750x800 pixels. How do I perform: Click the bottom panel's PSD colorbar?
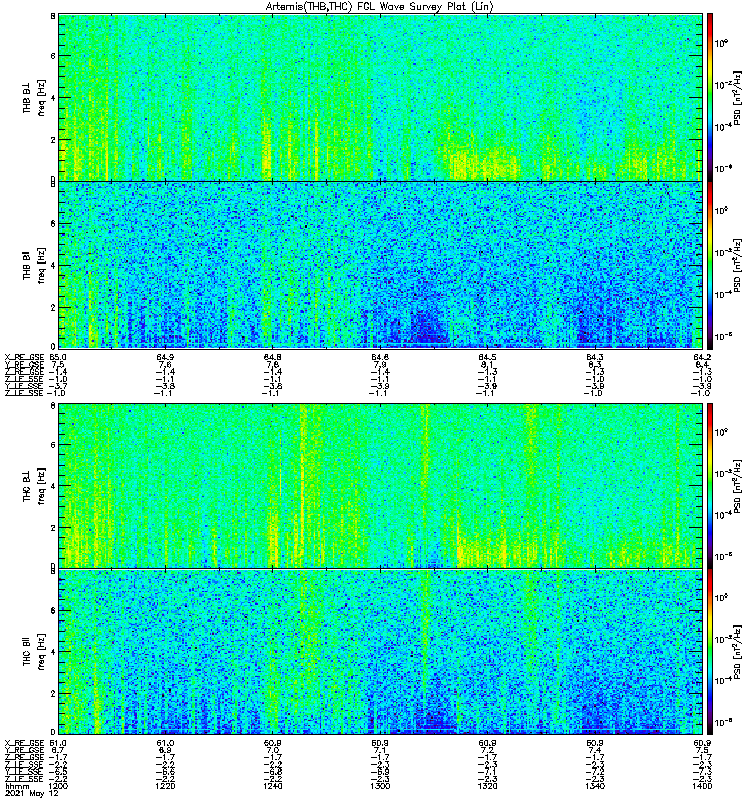(x=710, y=652)
